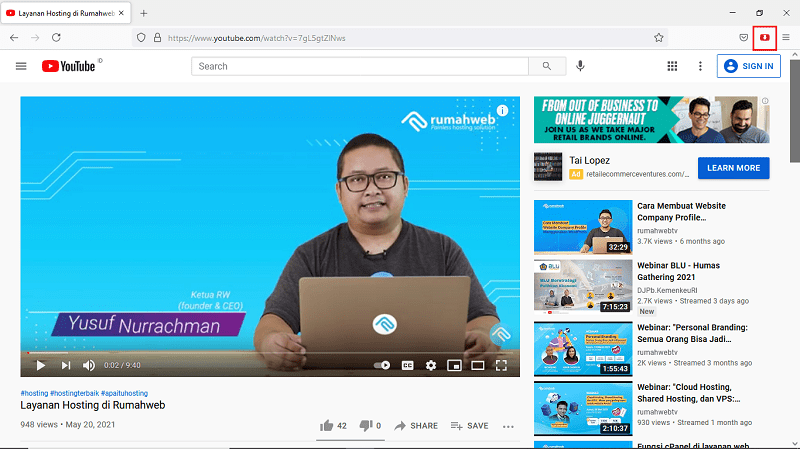800x449 pixels.
Task: Click Learn More on Tai Lopez ad
Action: (733, 168)
